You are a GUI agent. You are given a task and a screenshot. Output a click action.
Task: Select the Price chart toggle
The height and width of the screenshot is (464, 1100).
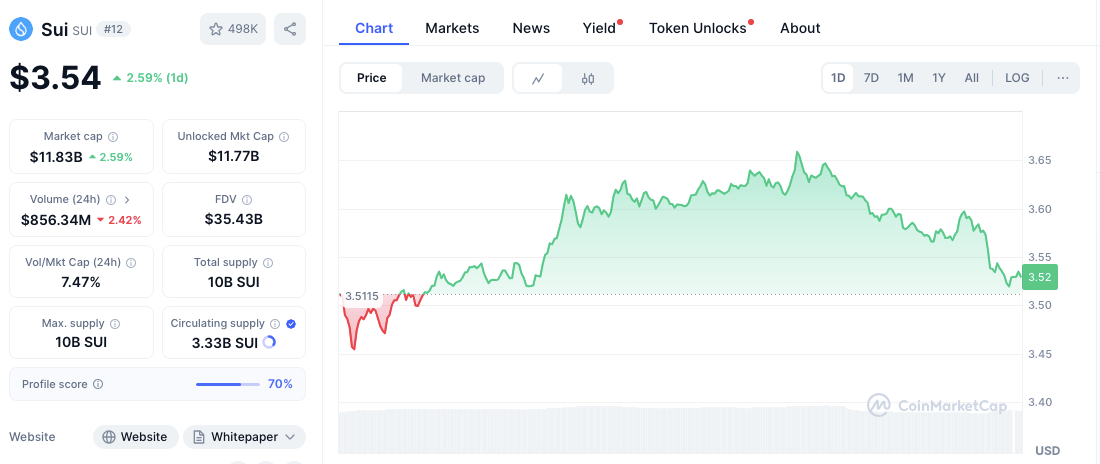pos(372,78)
